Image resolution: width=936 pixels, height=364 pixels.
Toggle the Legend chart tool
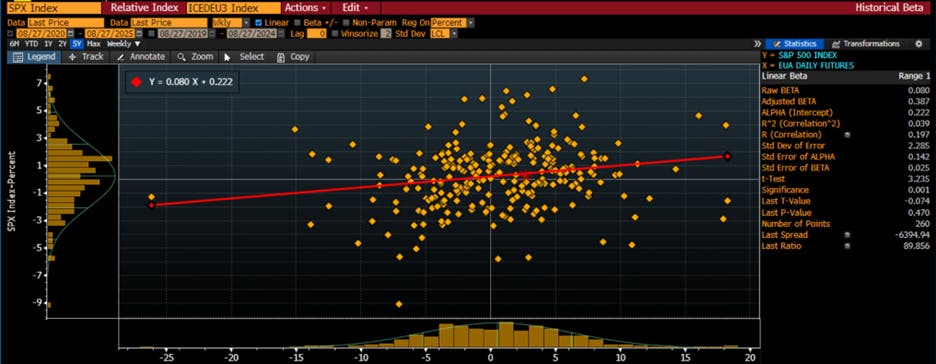[x=35, y=57]
